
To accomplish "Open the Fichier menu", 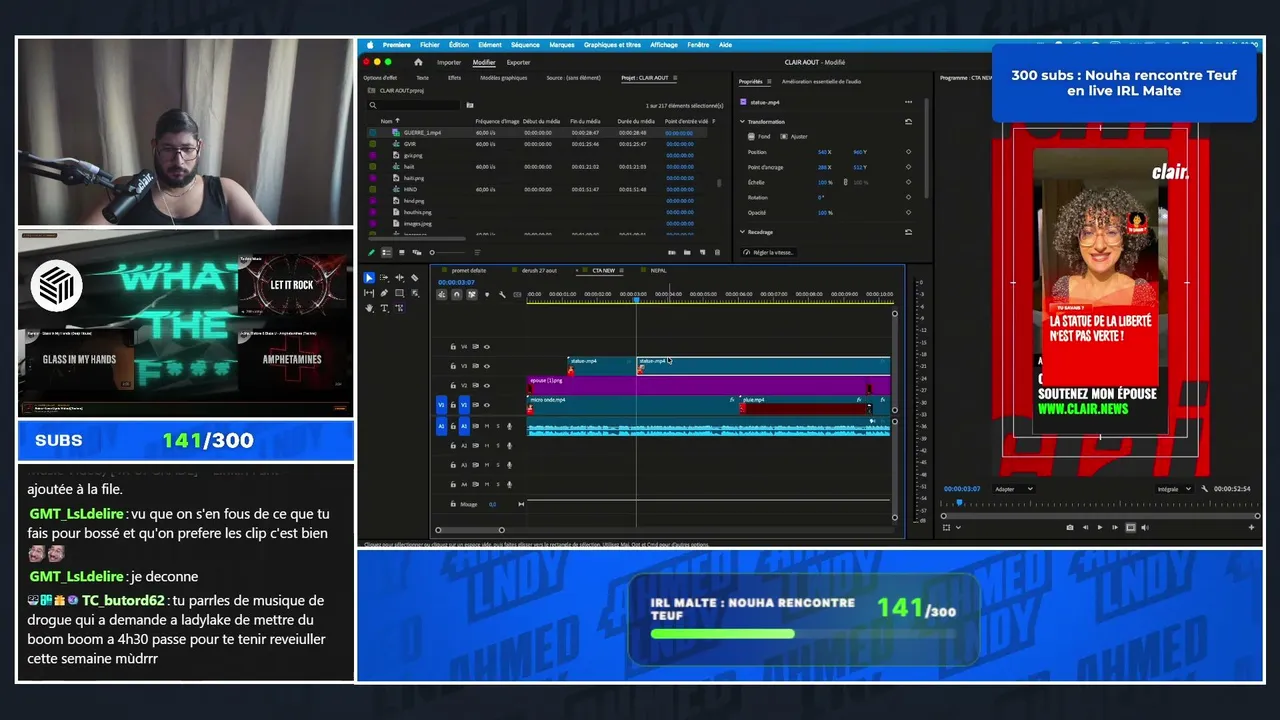I will pyautogui.click(x=430, y=45).
